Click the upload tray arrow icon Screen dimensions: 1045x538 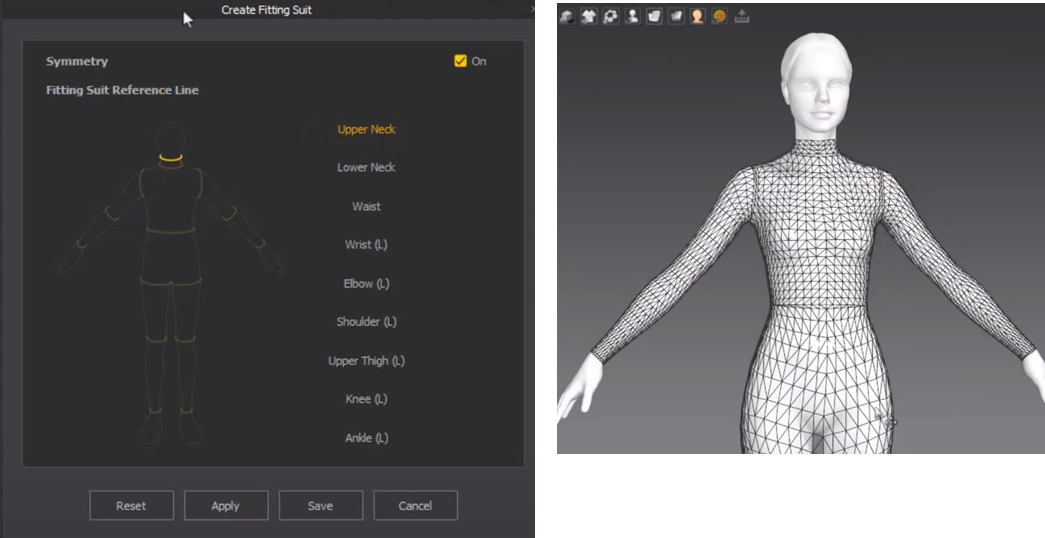[x=742, y=16]
